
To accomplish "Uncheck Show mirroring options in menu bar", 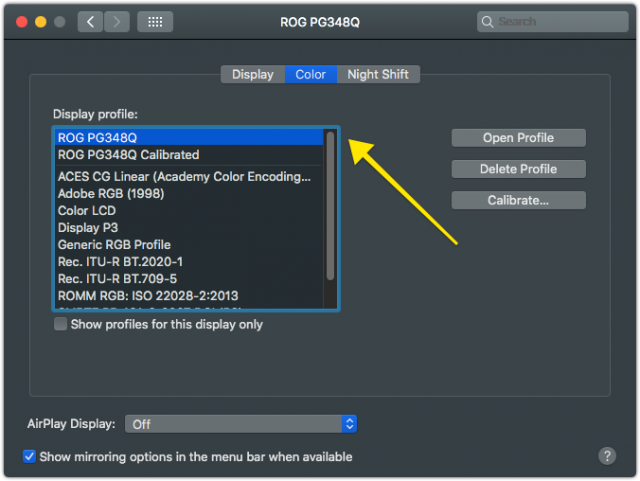I will click(x=29, y=457).
